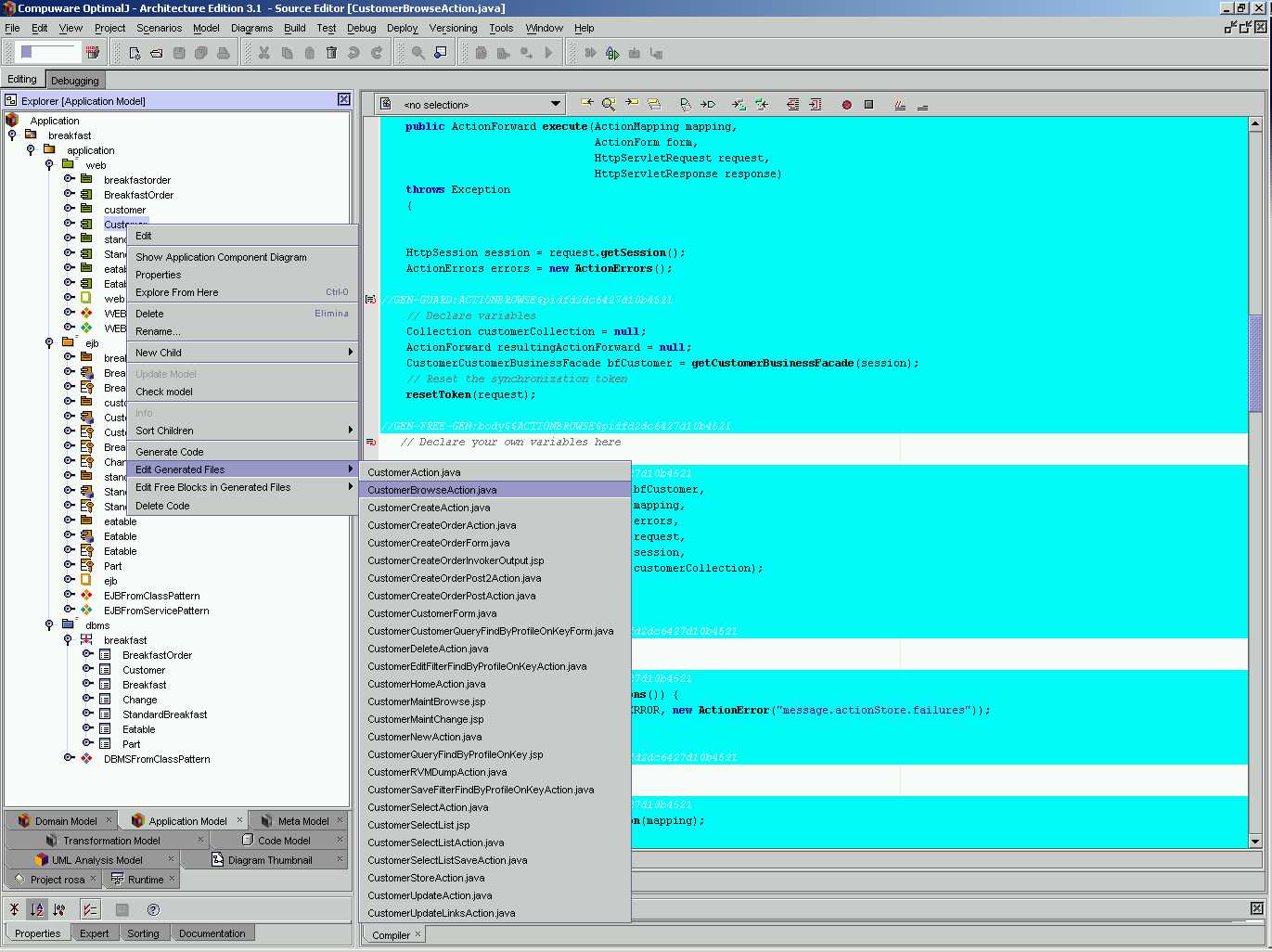Close the Explorer Application Model panel
The image size is (1272, 952).
344,99
